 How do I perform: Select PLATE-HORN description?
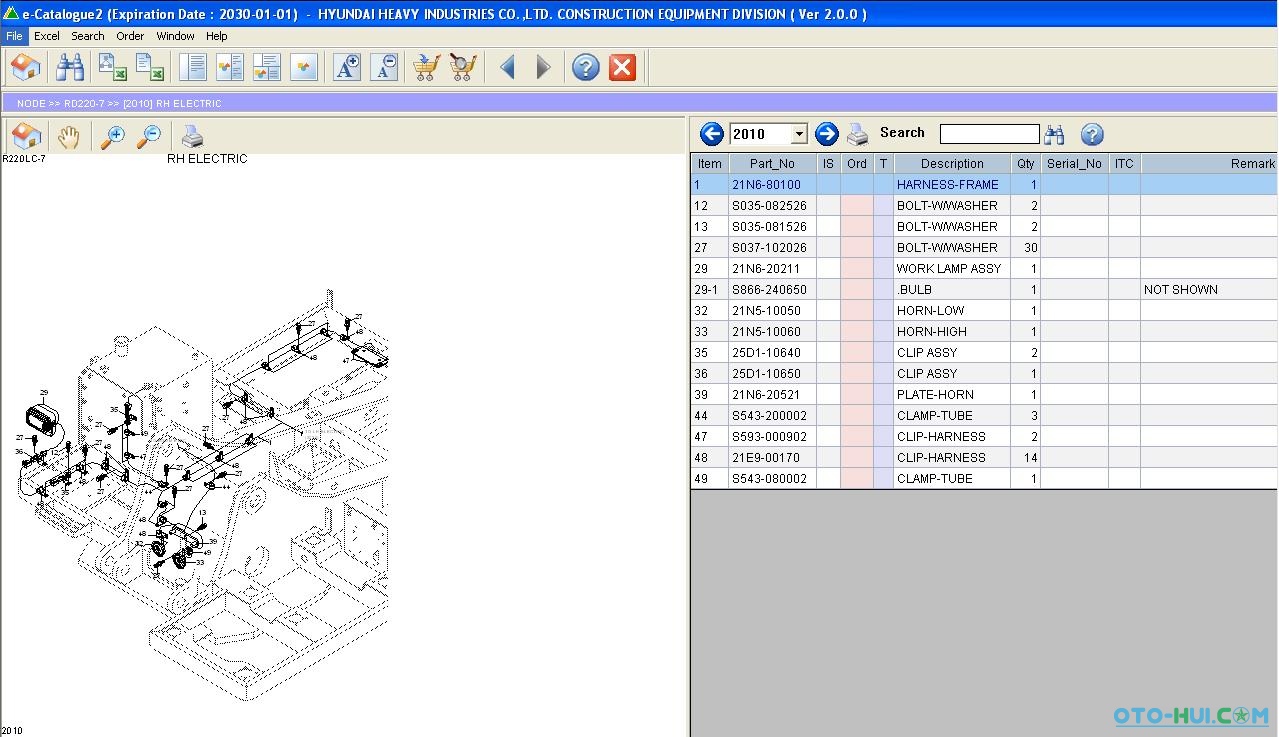(x=952, y=395)
